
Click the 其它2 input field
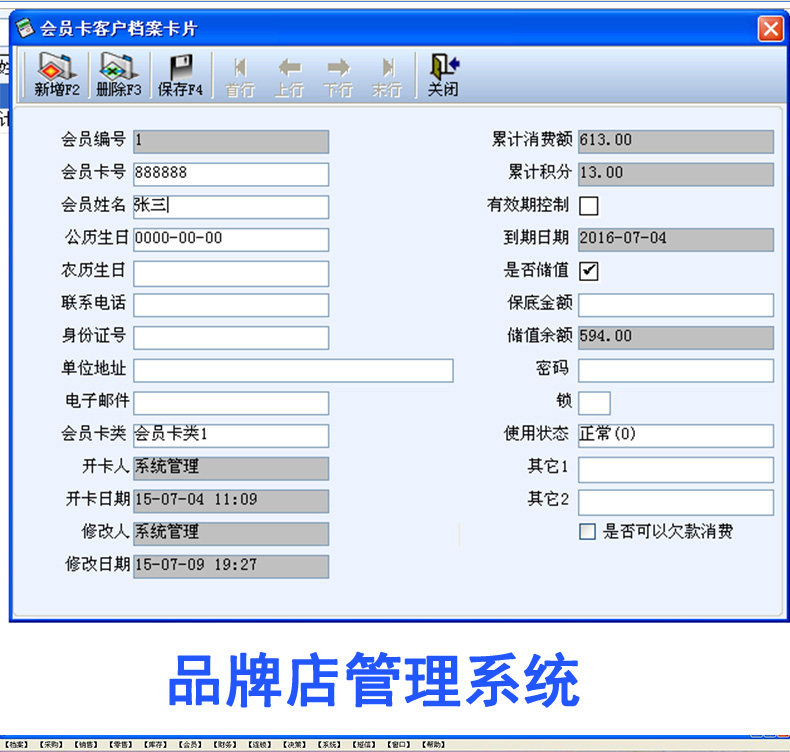click(676, 501)
